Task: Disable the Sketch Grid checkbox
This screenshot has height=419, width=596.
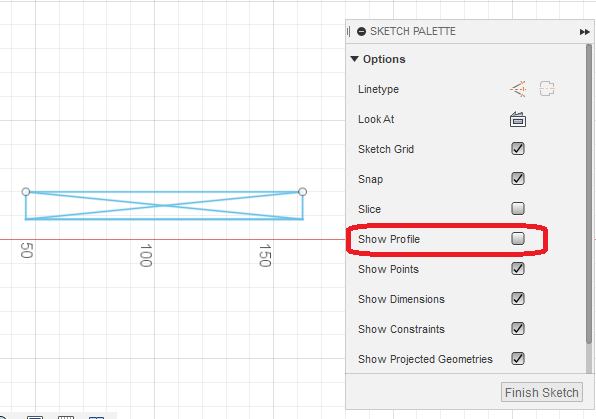Action: [x=518, y=149]
